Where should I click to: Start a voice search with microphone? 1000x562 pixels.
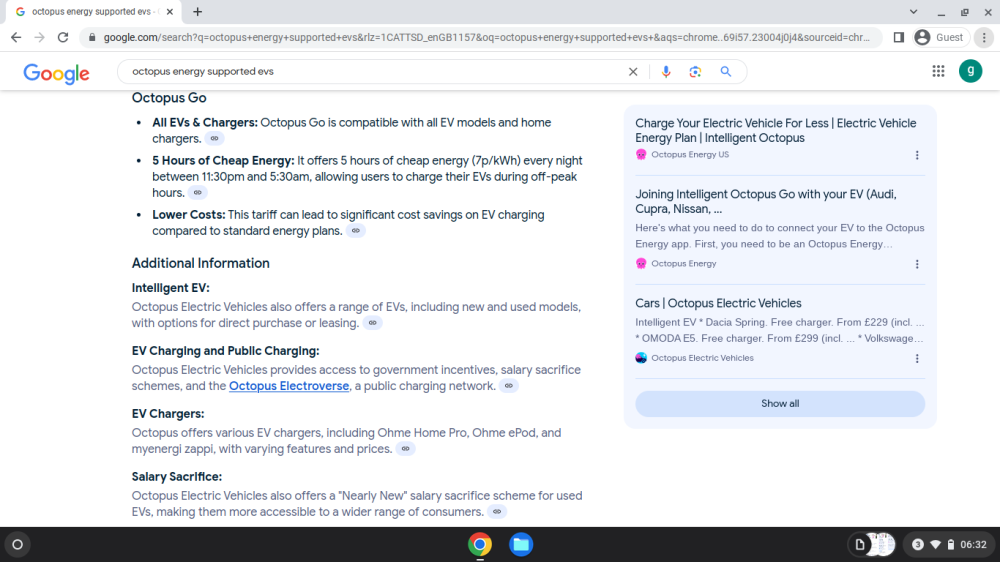(x=666, y=71)
